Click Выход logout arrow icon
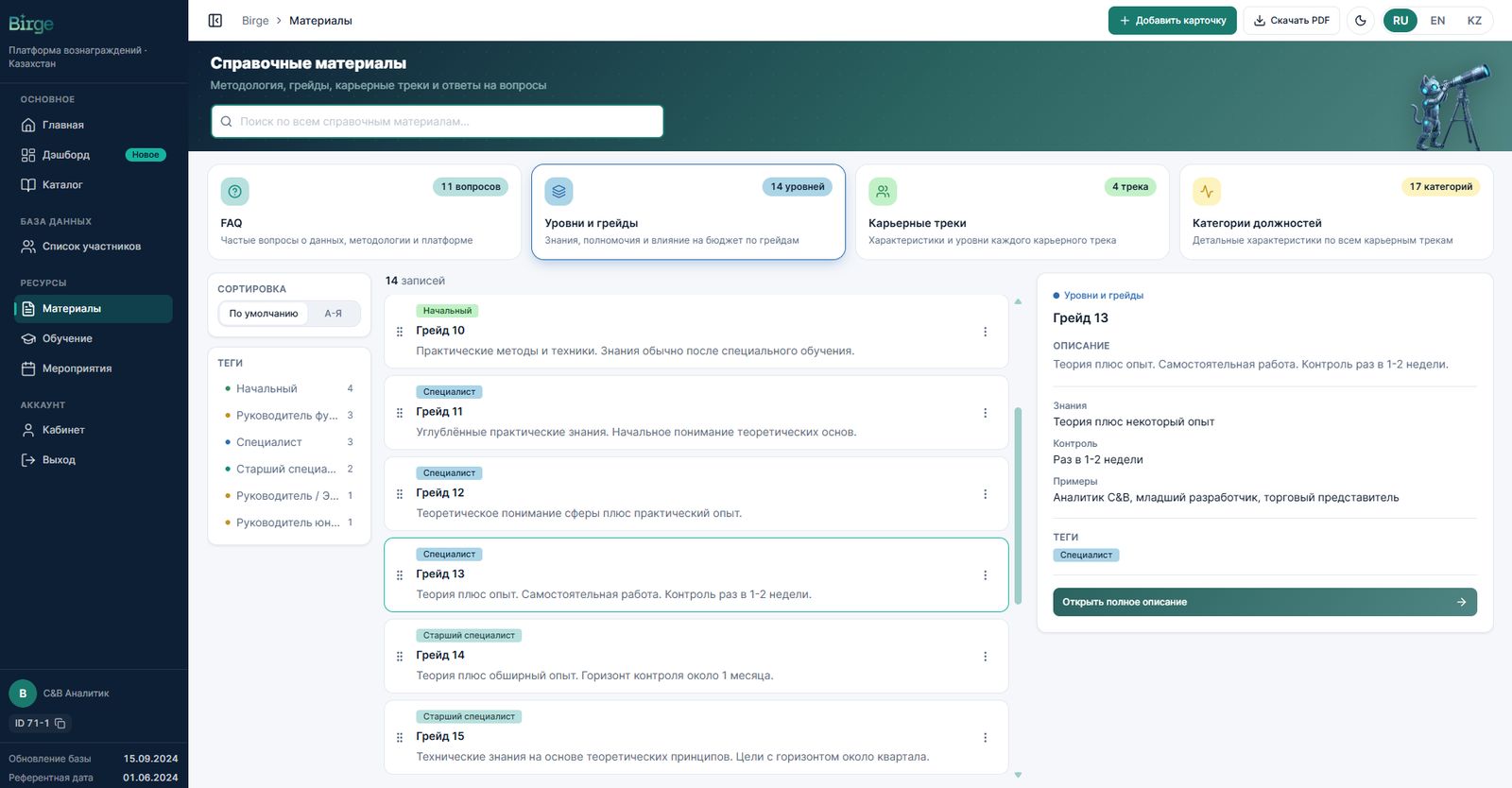Viewport: 1512px width, 788px height. click(x=28, y=460)
